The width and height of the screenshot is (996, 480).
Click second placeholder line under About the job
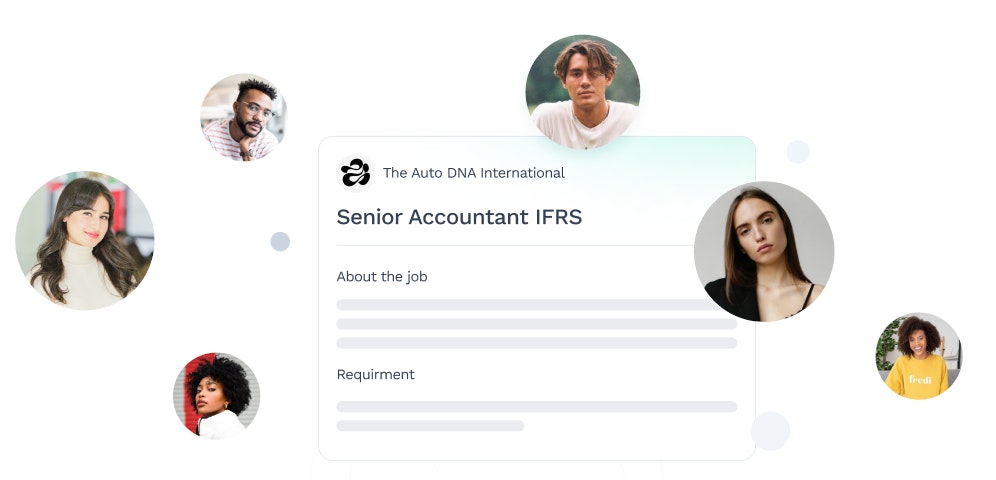(x=537, y=324)
